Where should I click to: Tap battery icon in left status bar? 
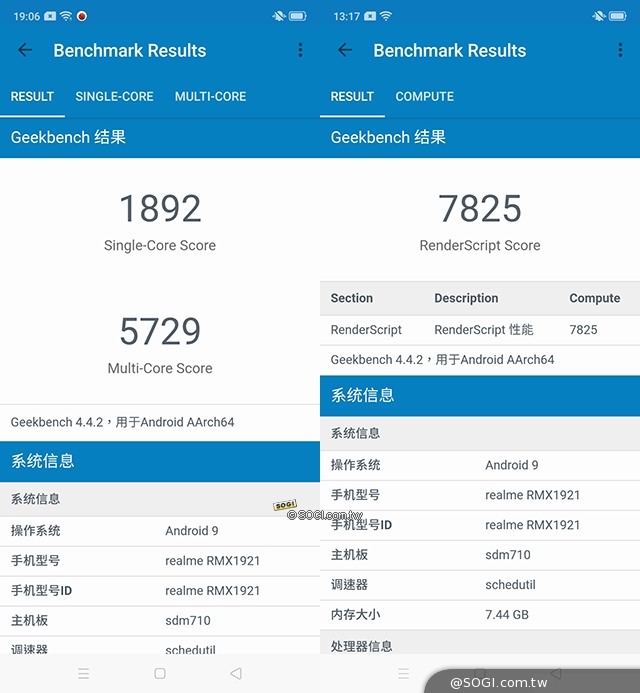coord(297,16)
